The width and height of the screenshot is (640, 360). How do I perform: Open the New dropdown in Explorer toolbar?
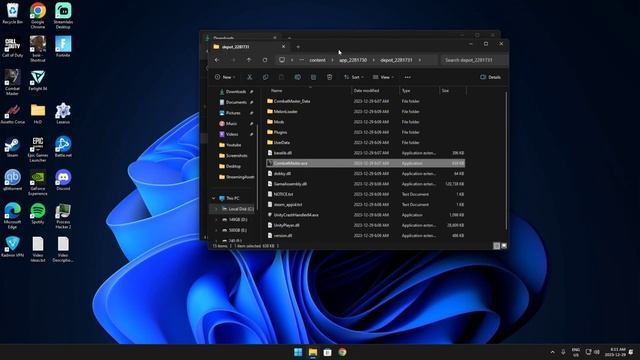225,77
